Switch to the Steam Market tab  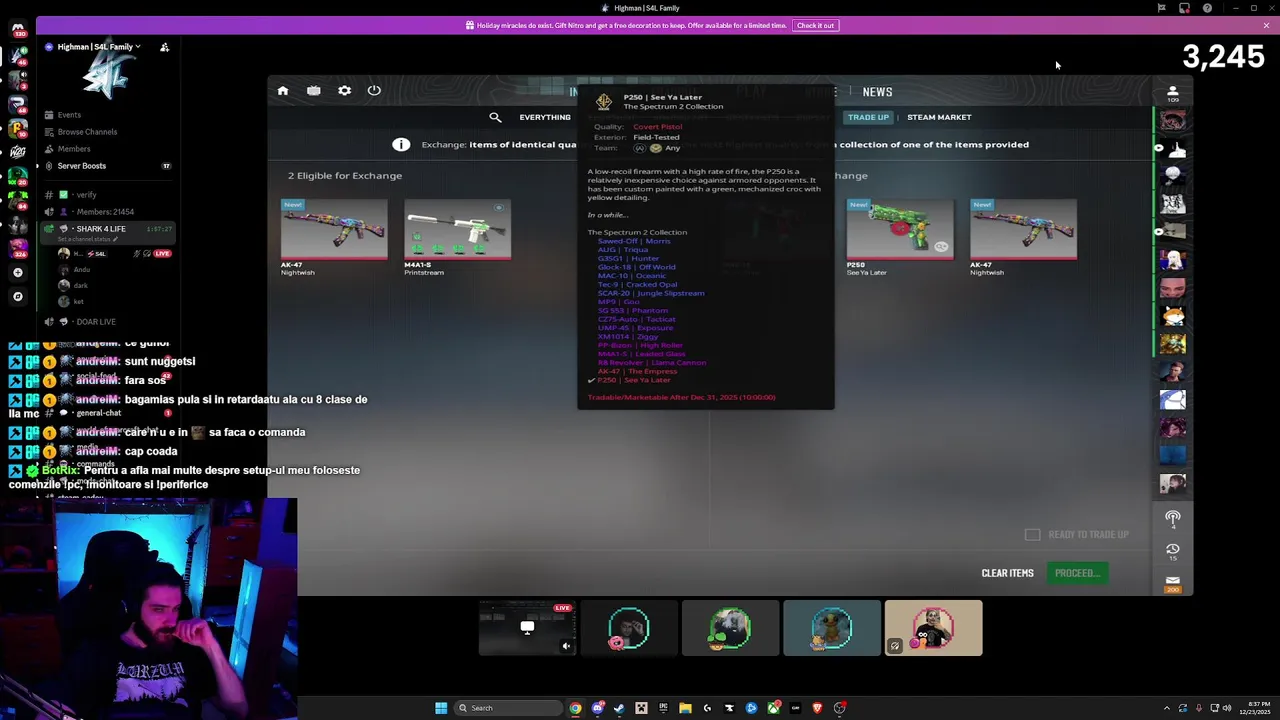click(x=939, y=117)
